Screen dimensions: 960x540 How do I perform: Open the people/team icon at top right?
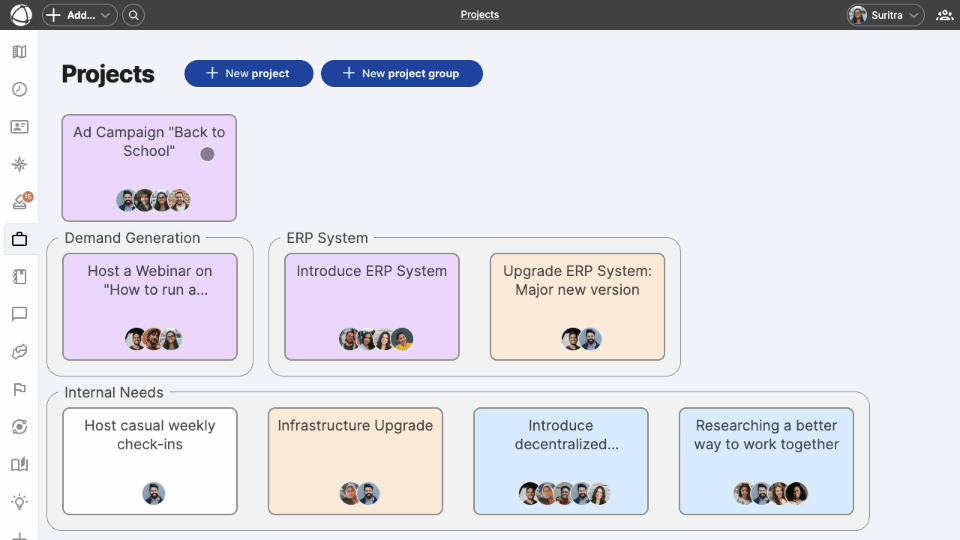944,15
